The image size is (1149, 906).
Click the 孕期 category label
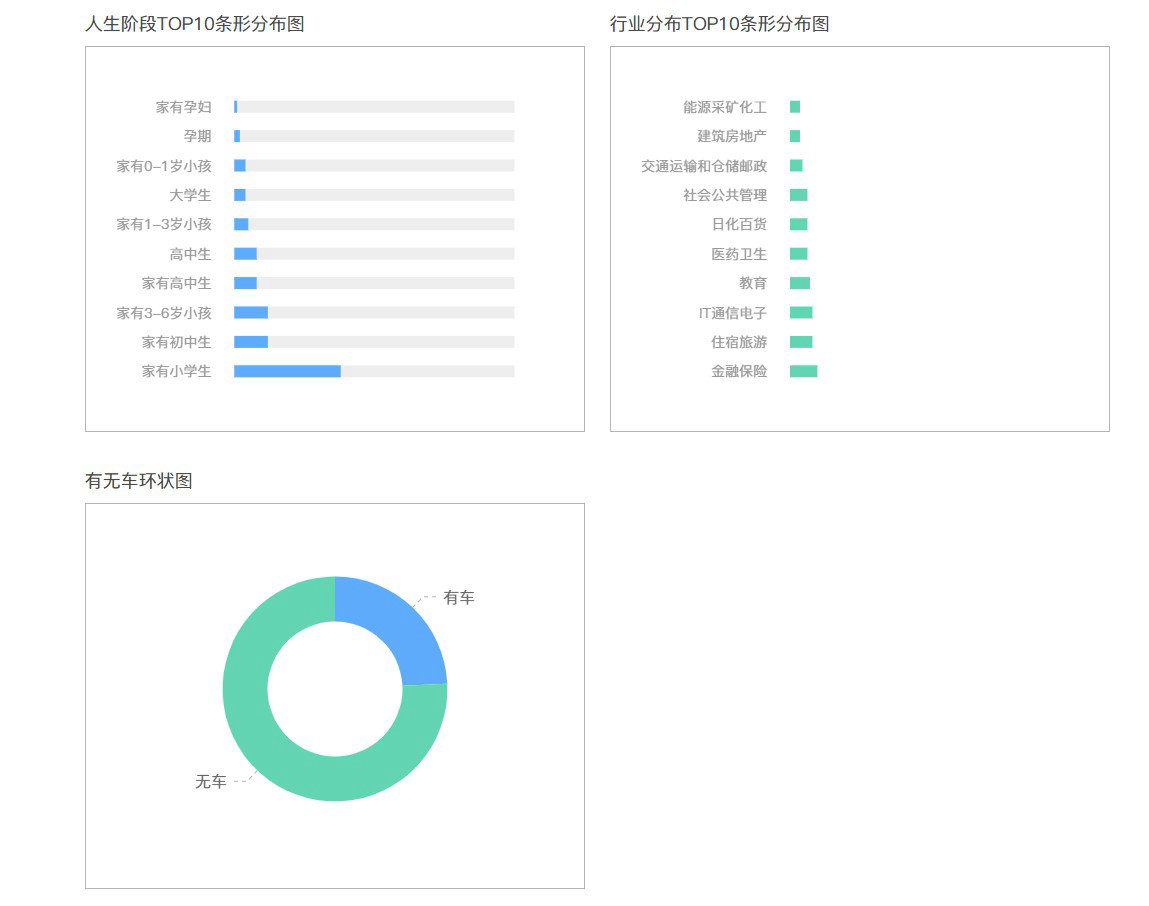(x=197, y=136)
